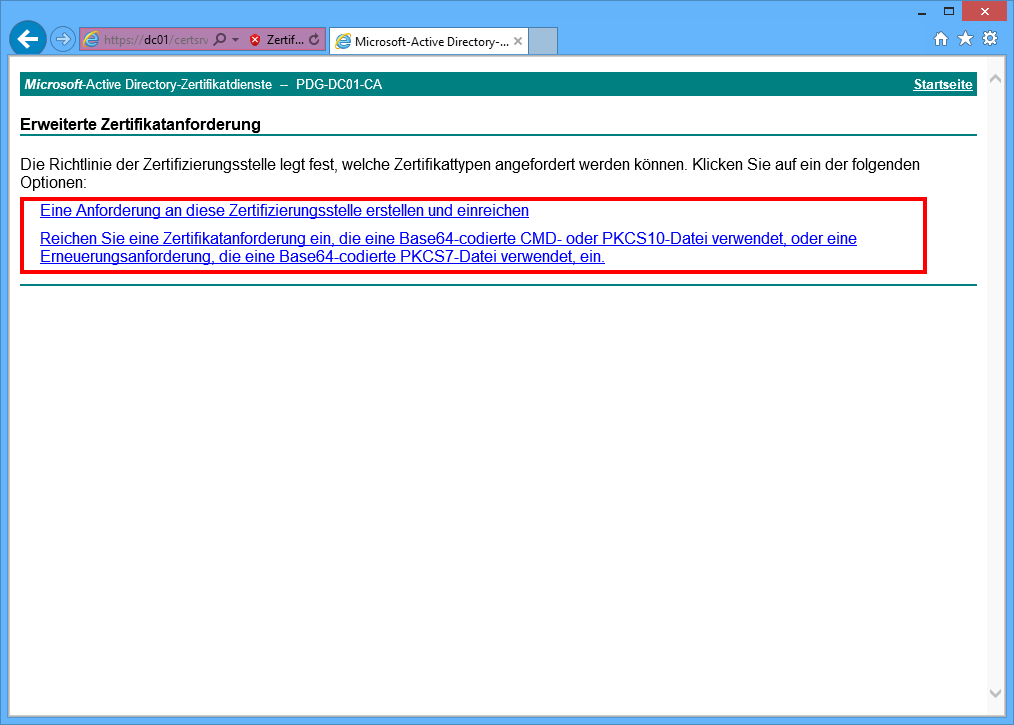
Task: Click the scrollbar down arrow
Action: click(994, 692)
